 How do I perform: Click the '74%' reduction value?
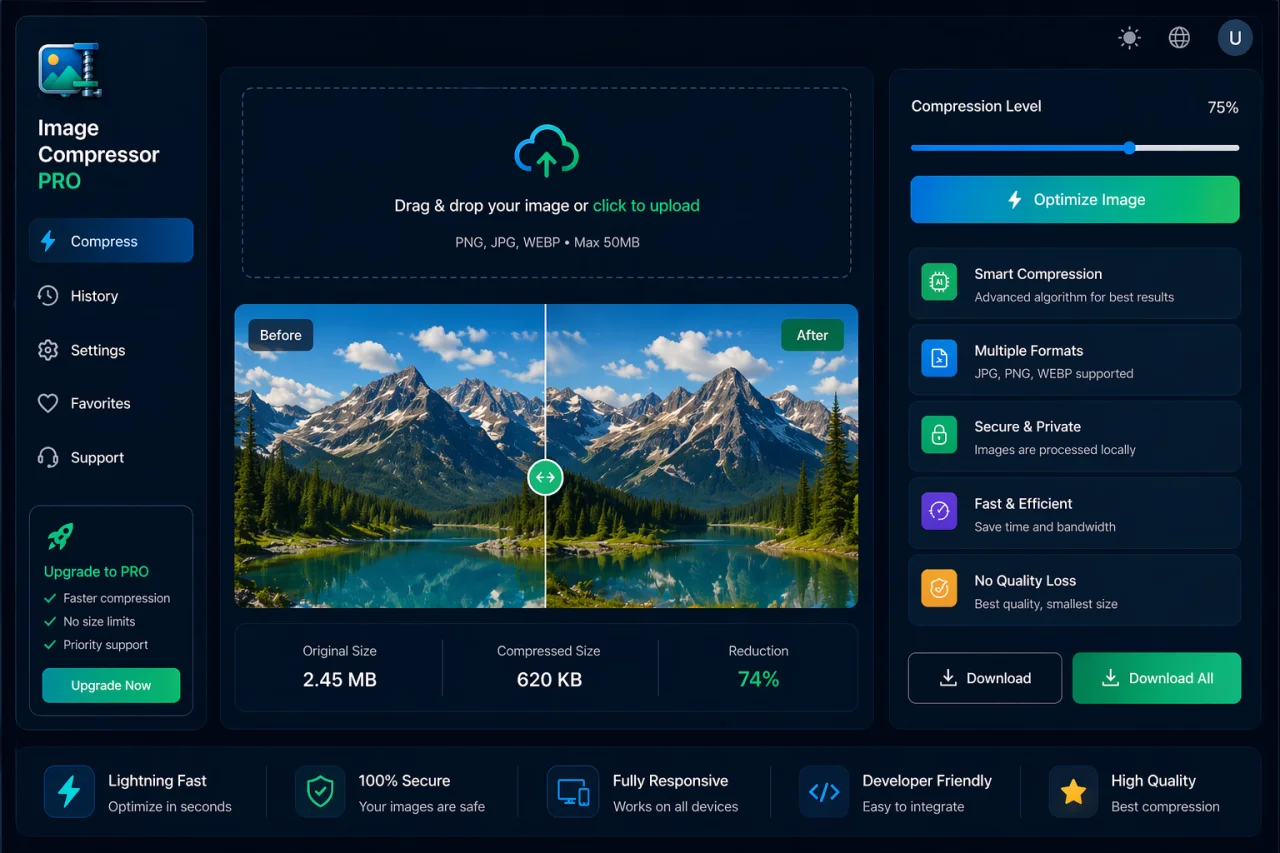pos(758,679)
